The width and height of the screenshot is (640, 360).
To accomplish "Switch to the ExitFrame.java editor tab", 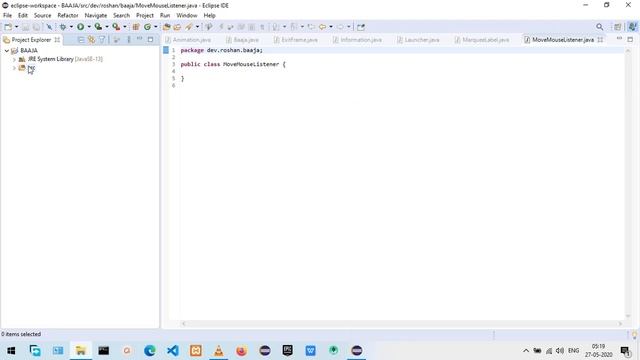I will pos(296,40).
